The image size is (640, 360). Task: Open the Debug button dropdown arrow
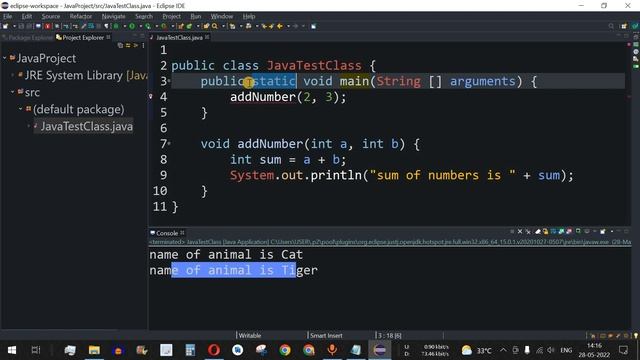click(x=124, y=26)
